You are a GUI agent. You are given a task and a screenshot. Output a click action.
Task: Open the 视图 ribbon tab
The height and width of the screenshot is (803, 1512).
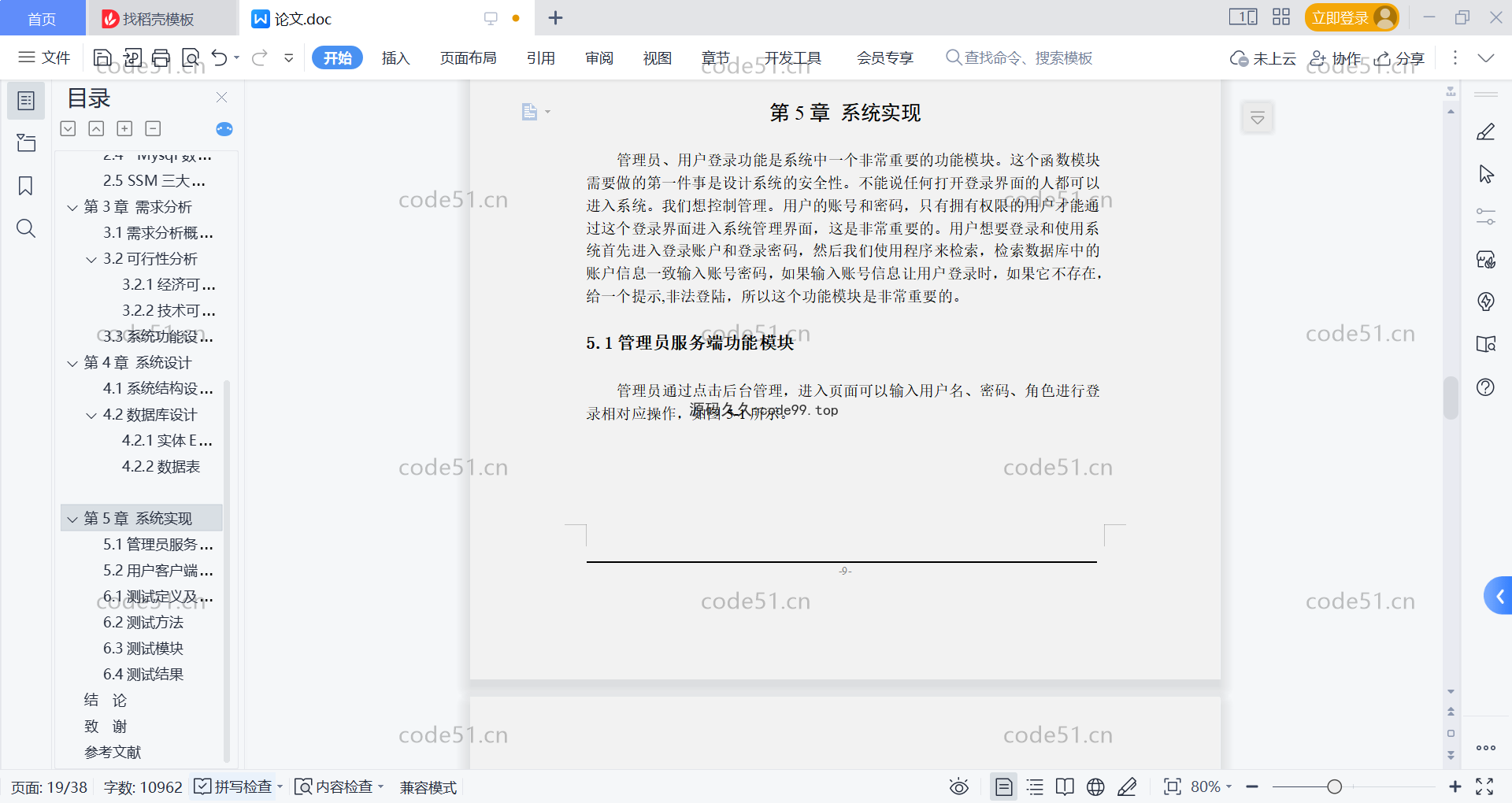point(658,58)
